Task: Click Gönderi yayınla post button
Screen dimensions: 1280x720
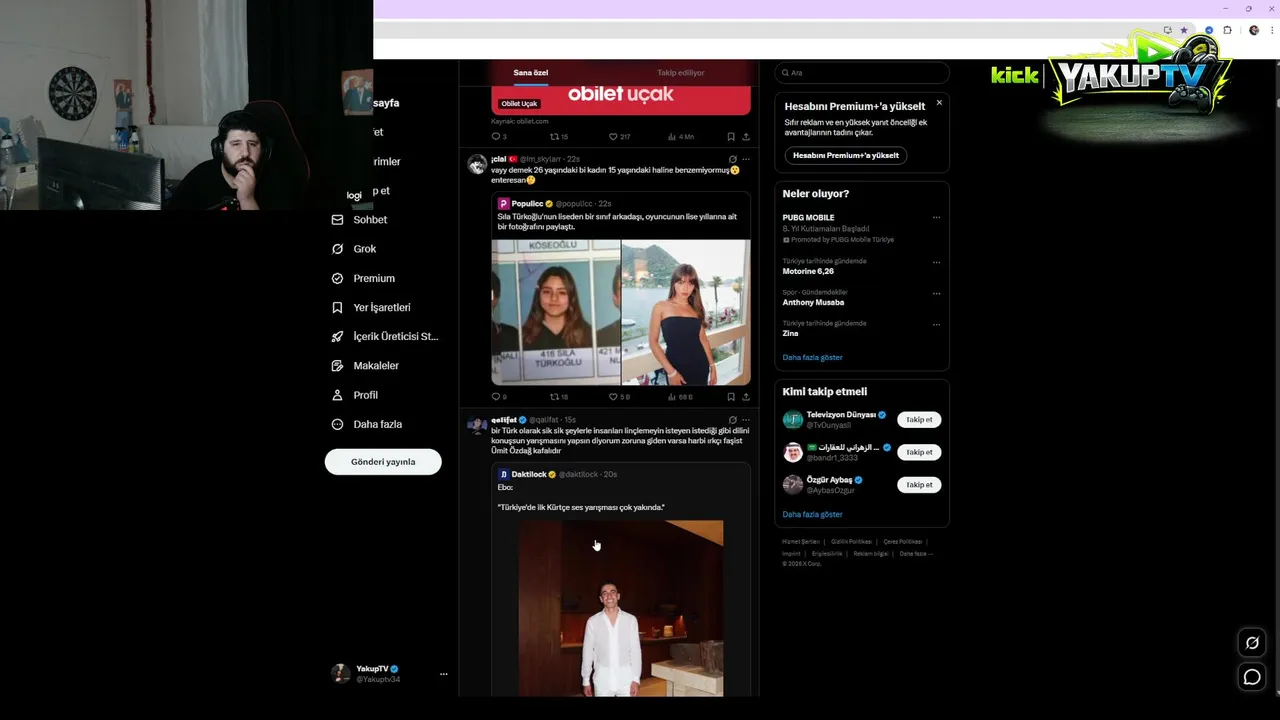Action: pos(383,462)
